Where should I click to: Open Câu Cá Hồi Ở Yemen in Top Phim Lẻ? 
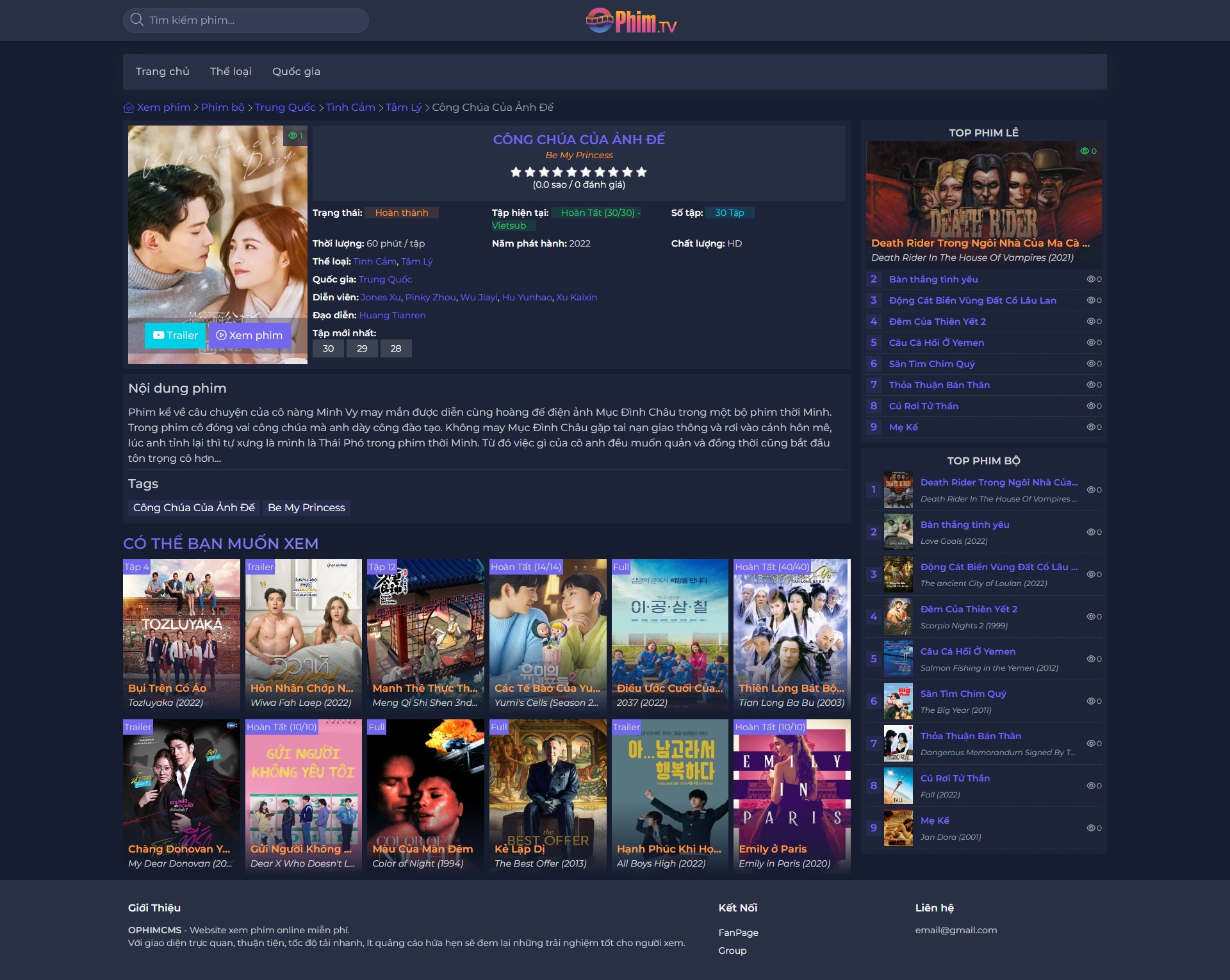coord(937,343)
